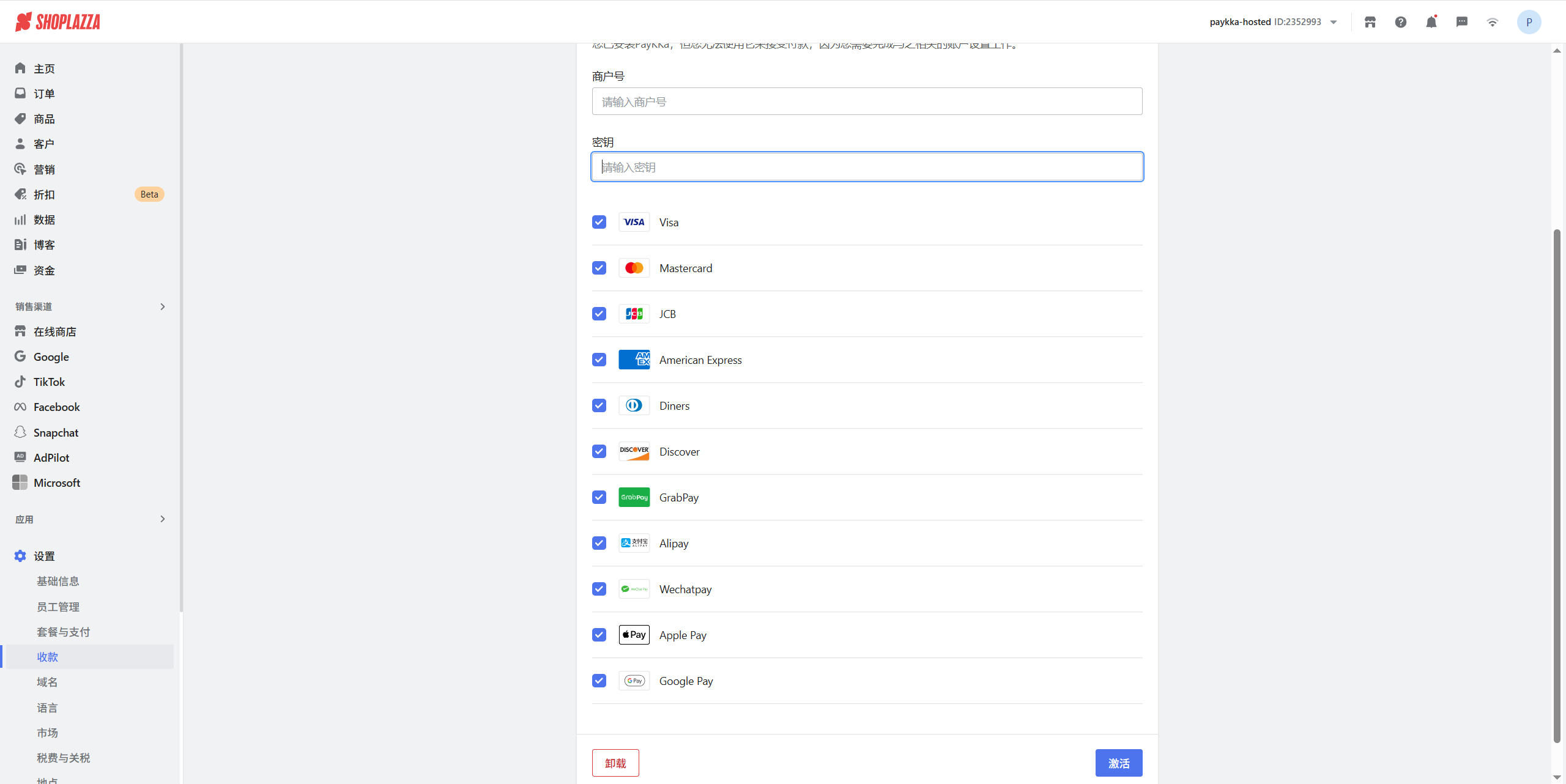Click the red 卸载 button
This screenshot has width=1566, height=784.
coord(615,763)
